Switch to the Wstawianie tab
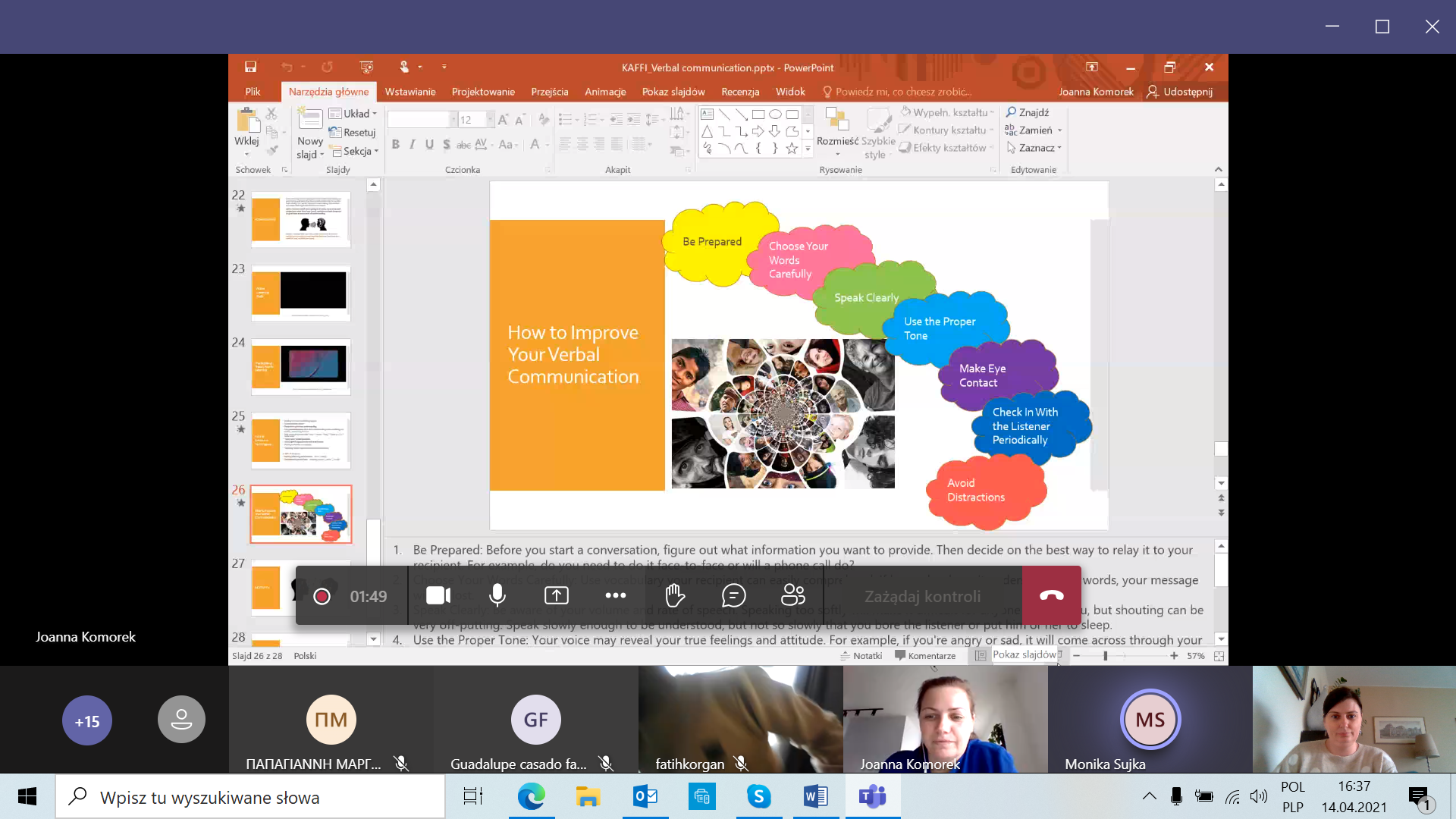 coord(410,92)
